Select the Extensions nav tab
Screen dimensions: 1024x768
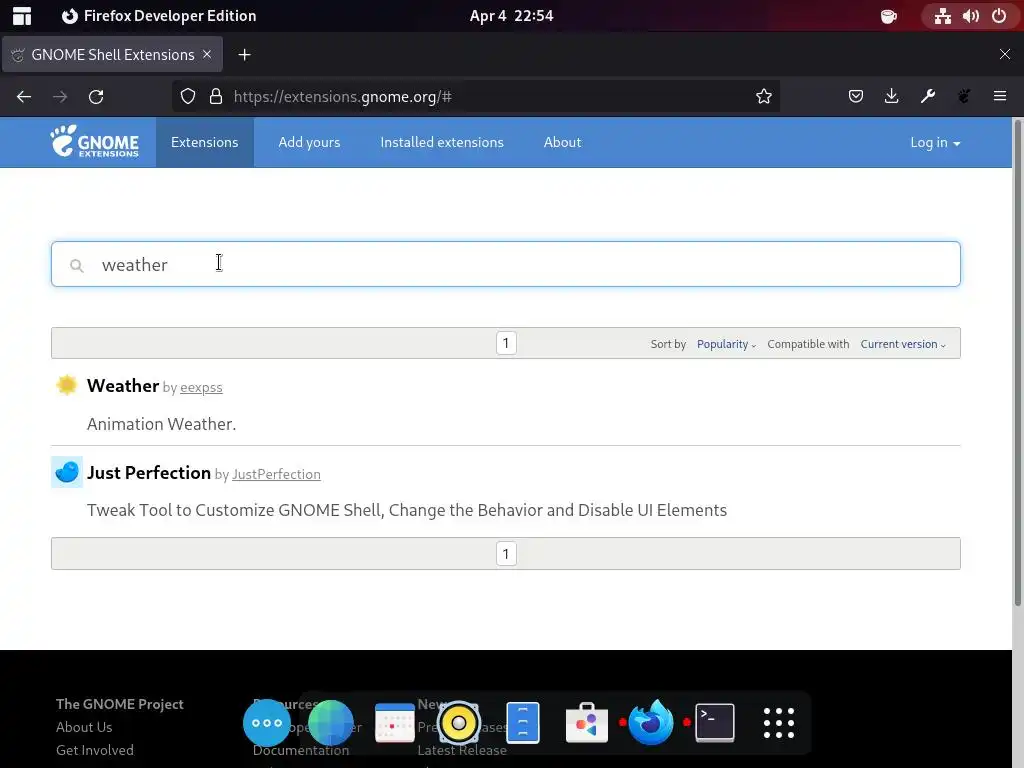coord(204,142)
